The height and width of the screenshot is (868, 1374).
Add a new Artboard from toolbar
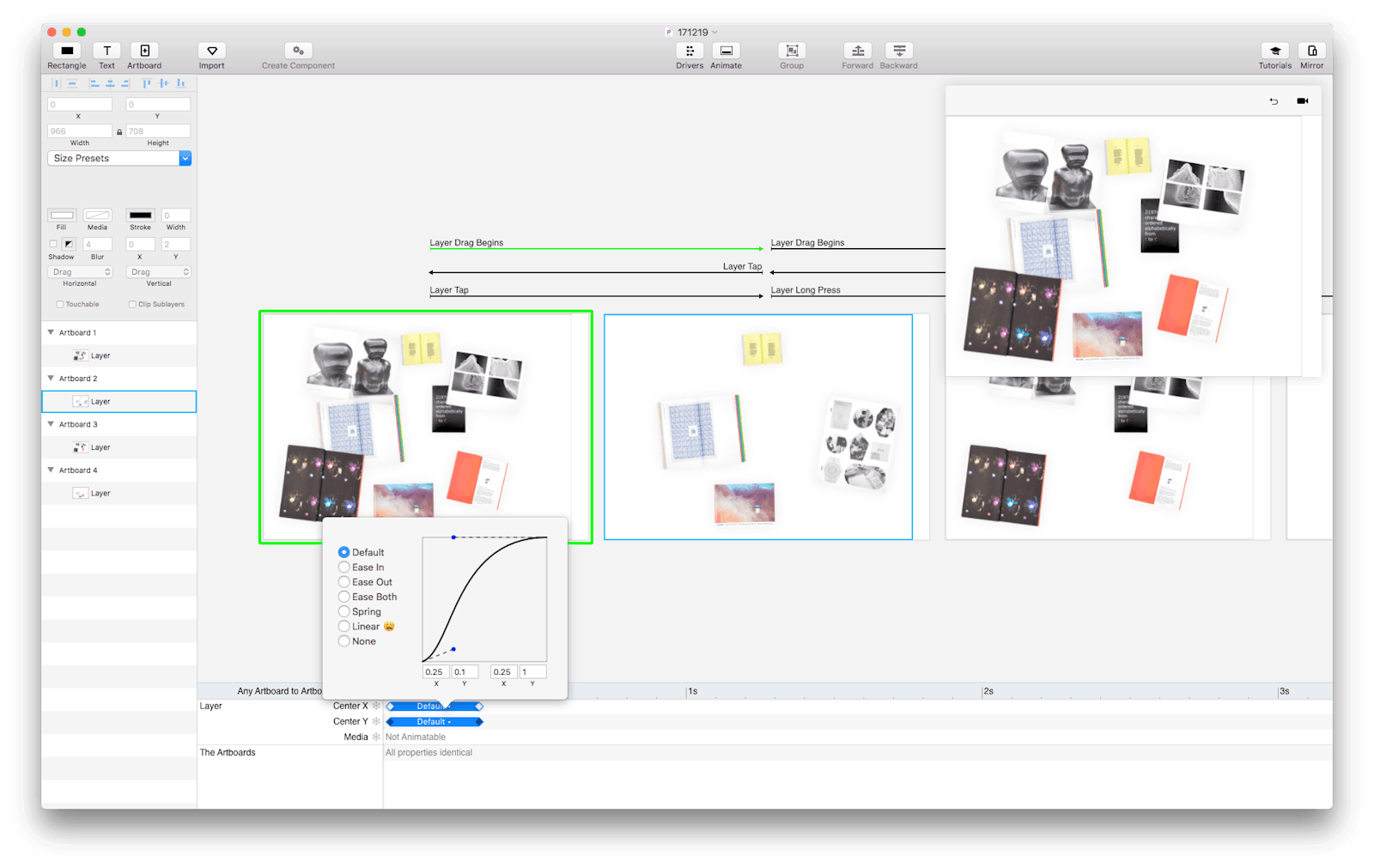point(144,52)
